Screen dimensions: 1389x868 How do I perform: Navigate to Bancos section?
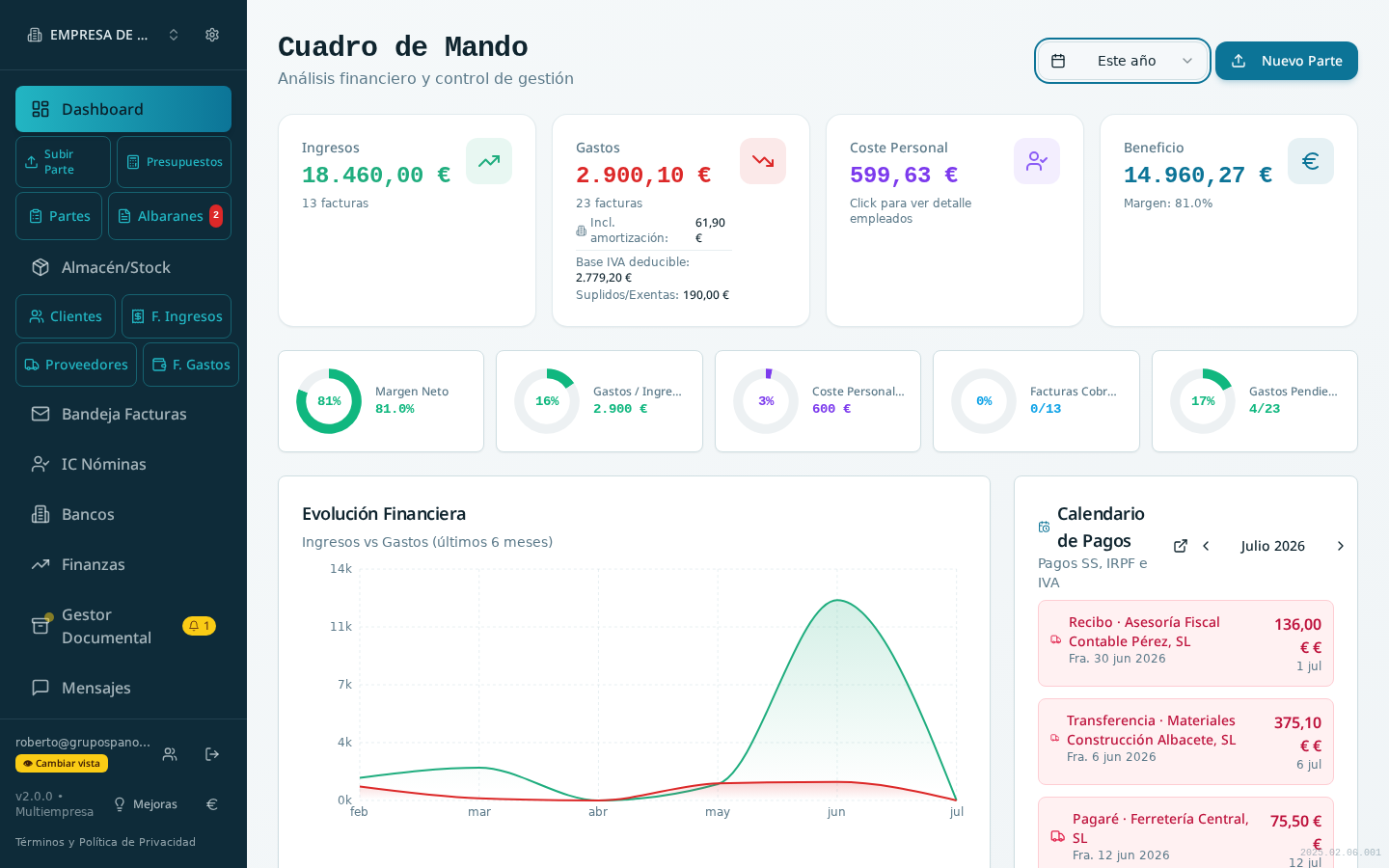pyautogui.click(x=123, y=514)
